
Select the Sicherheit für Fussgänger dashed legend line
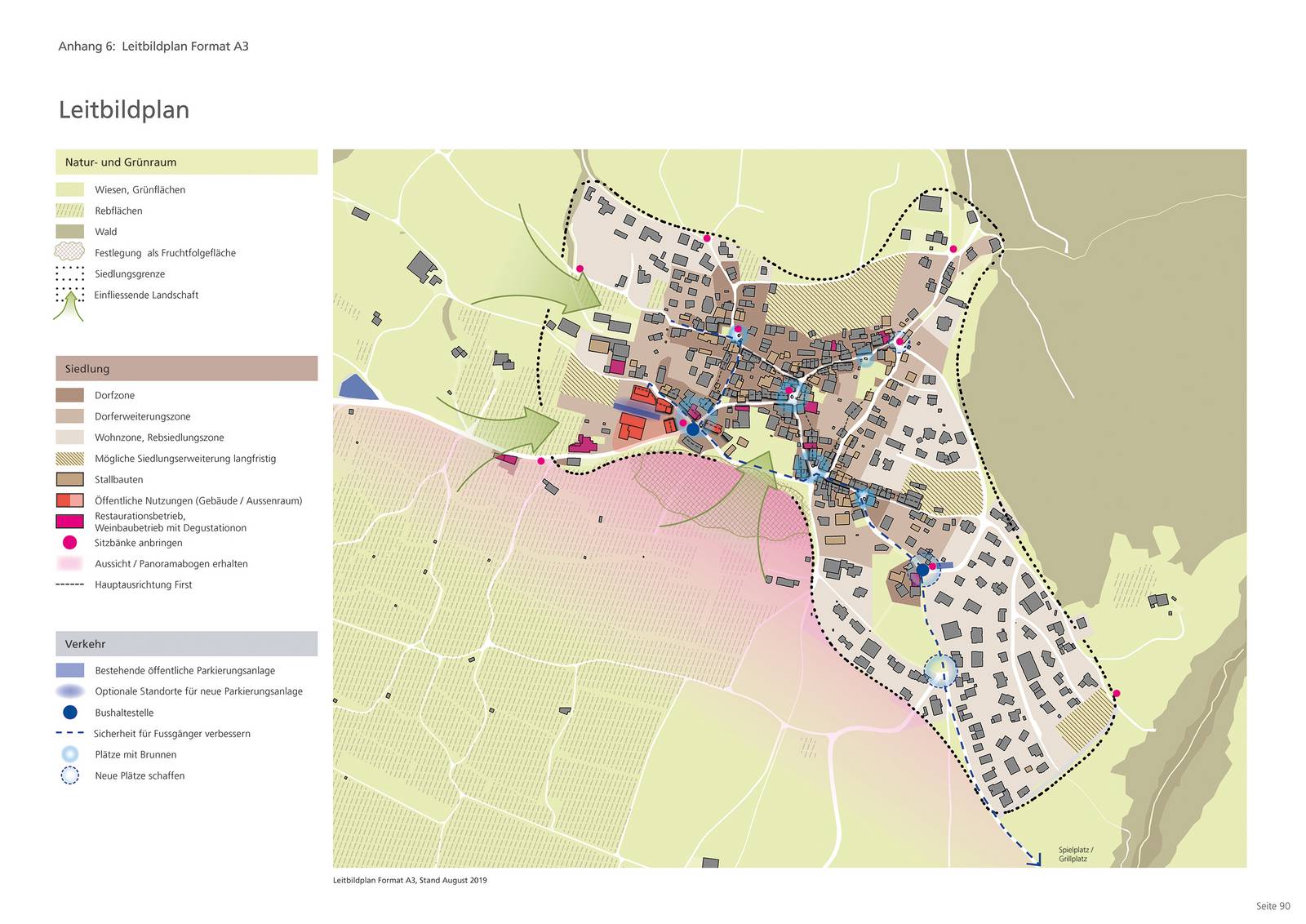(x=70, y=734)
